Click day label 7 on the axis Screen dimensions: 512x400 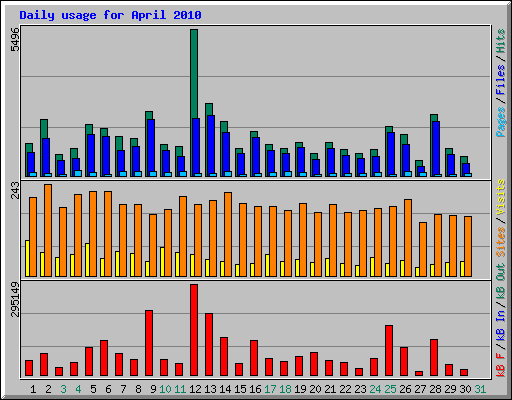click(123, 389)
